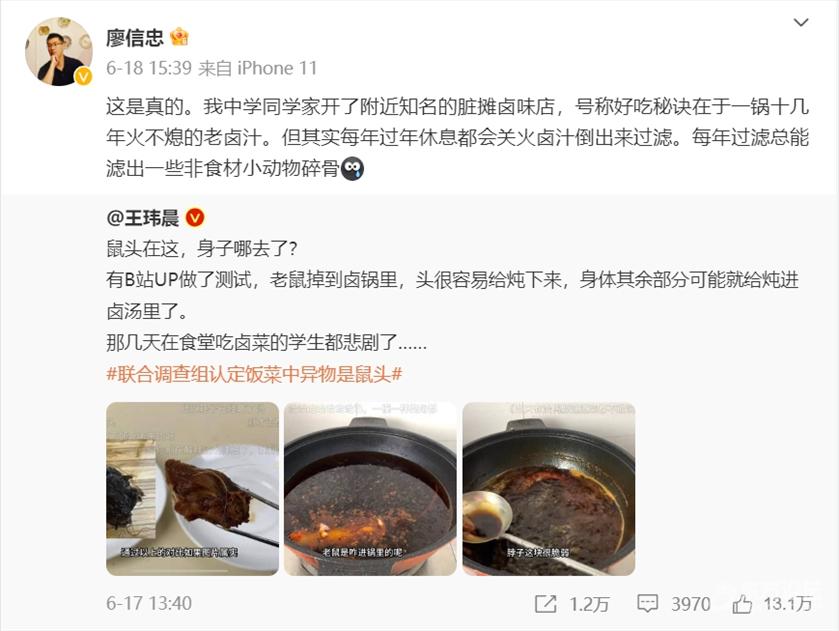The width and height of the screenshot is (839, 631).
Task: Click the post time 6-18 15:39
Action: click(149, 68)
